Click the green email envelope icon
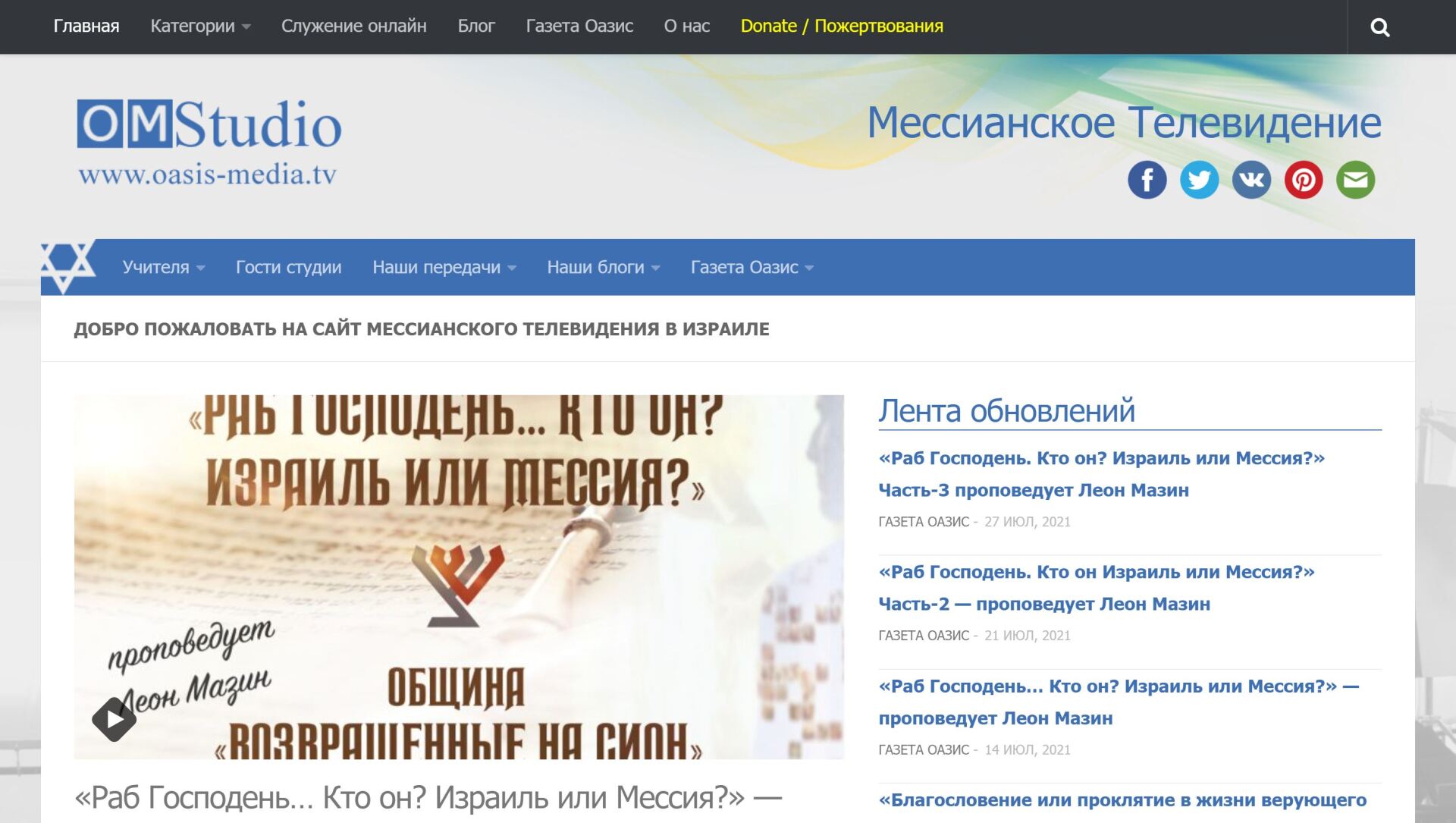Viewport: 1456px width, 823px height. click(1355, 180)
